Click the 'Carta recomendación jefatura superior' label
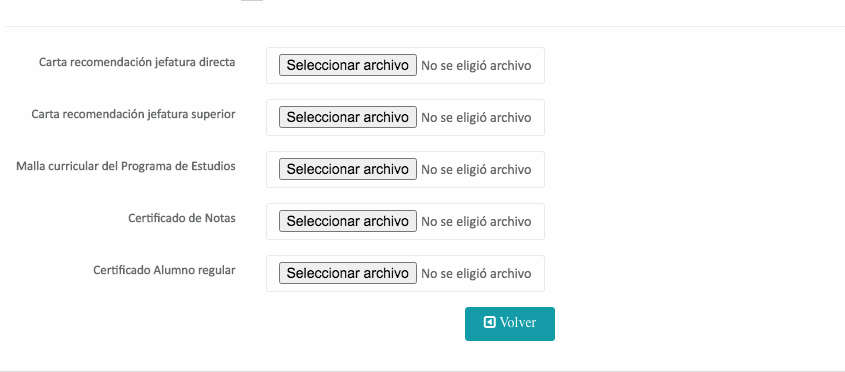This screenshot has width=845, height=372. point(133,114)
